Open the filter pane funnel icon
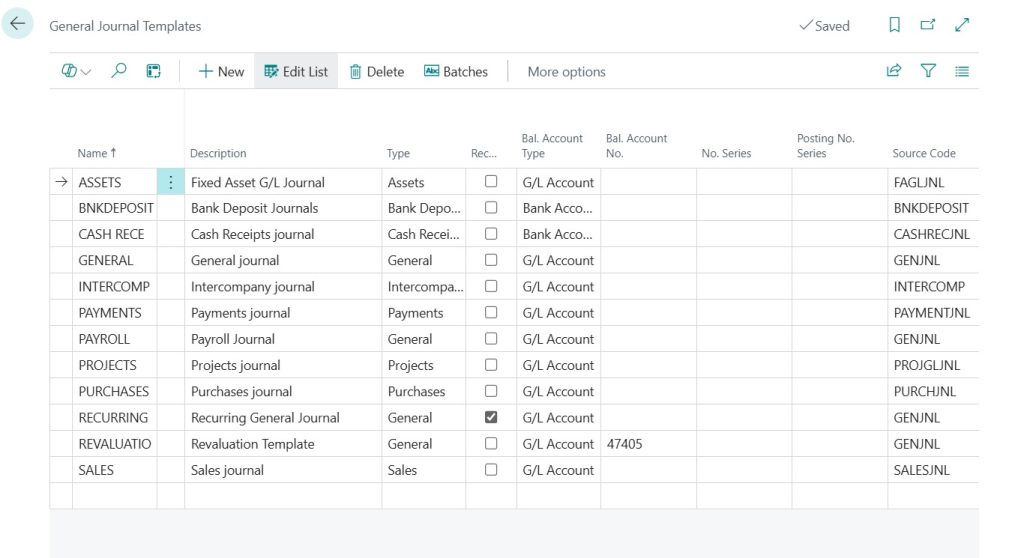This screenshot has width=1024, height=558. (928, 71)
